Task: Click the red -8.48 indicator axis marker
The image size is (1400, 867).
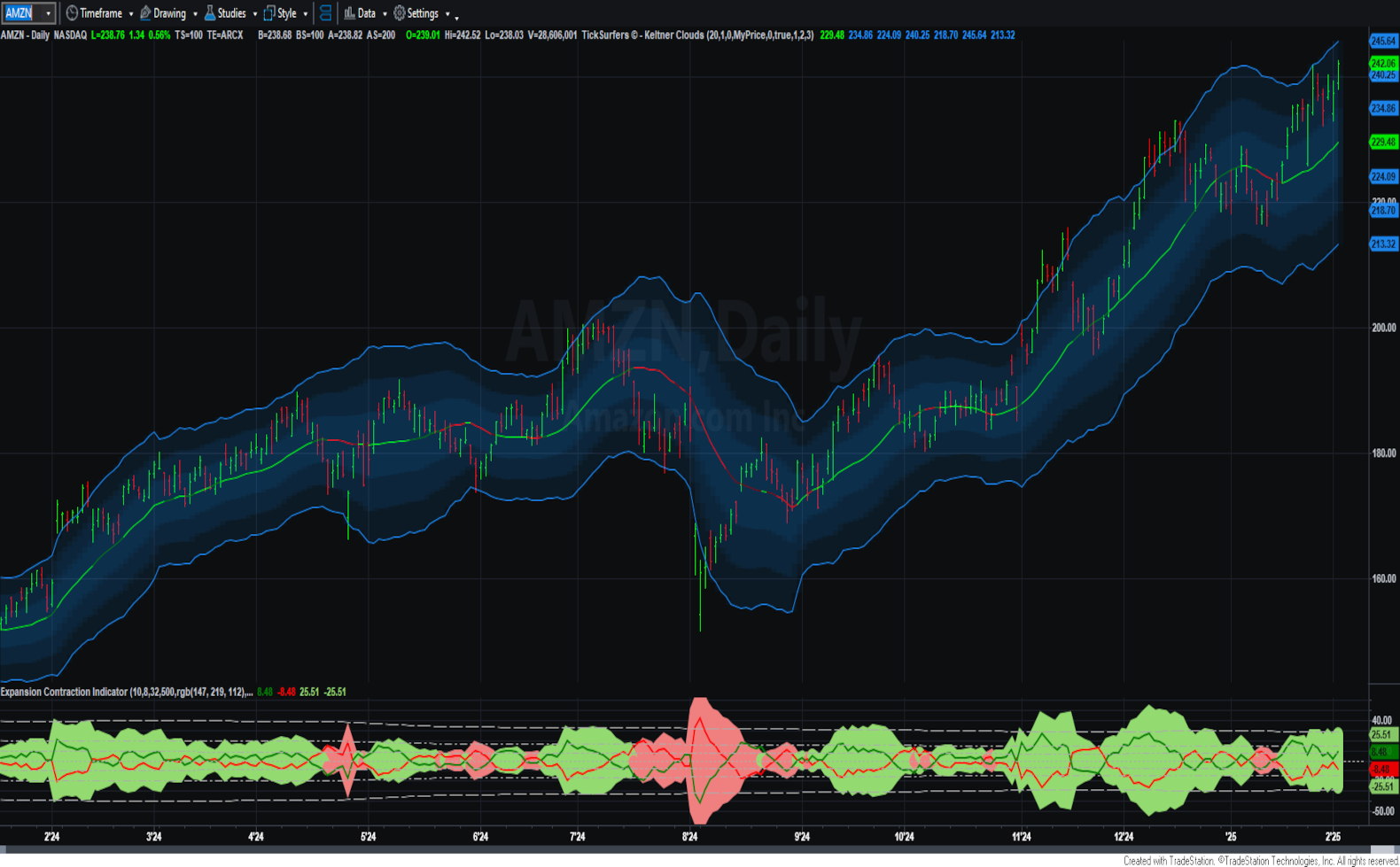Action: click(x=1383, y=770)
